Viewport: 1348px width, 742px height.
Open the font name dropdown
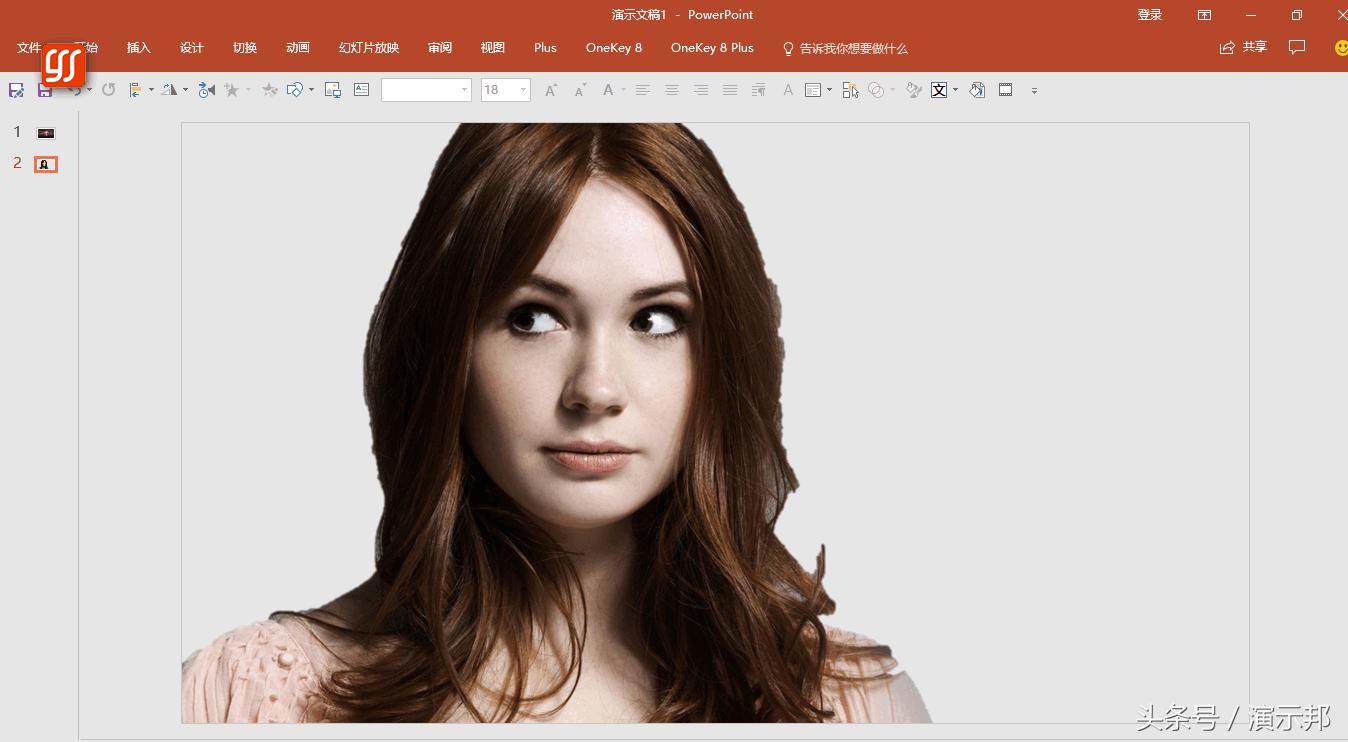coord(464,90)
